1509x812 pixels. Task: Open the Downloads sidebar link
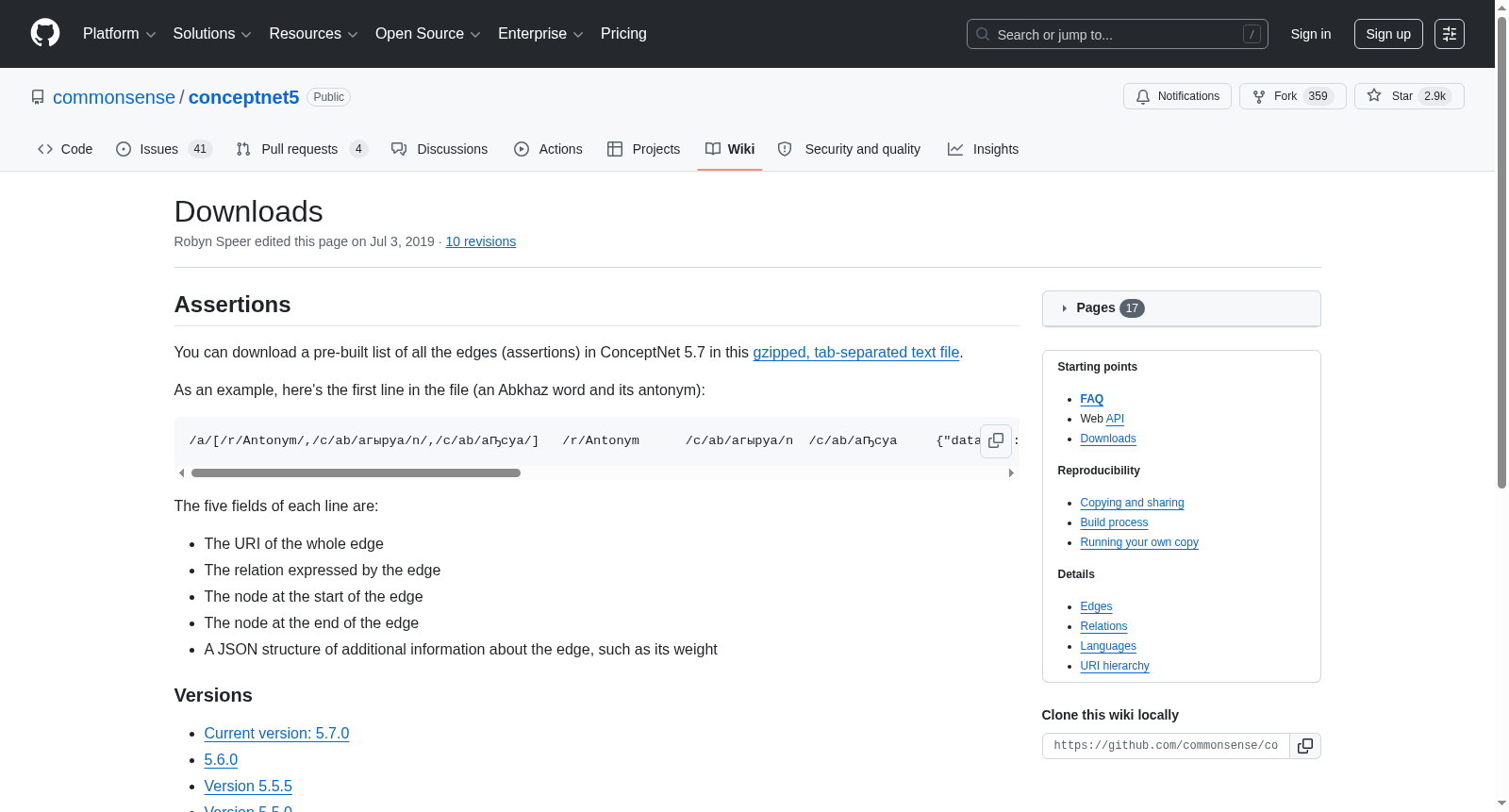click(1108, 439)
